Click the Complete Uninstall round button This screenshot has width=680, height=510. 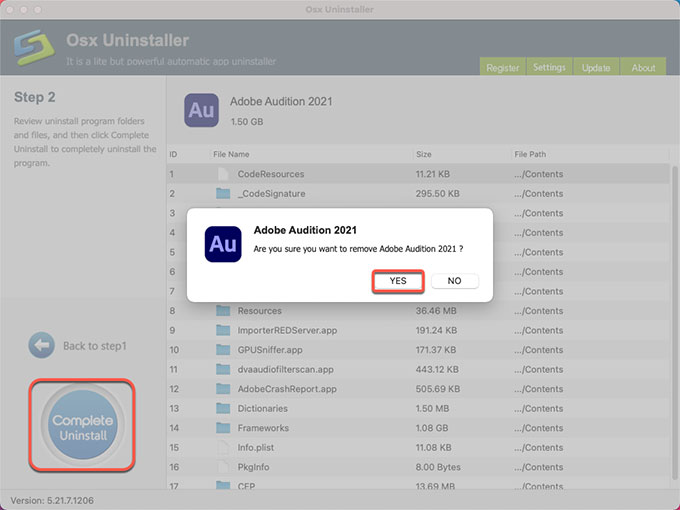tap(82, 425)
